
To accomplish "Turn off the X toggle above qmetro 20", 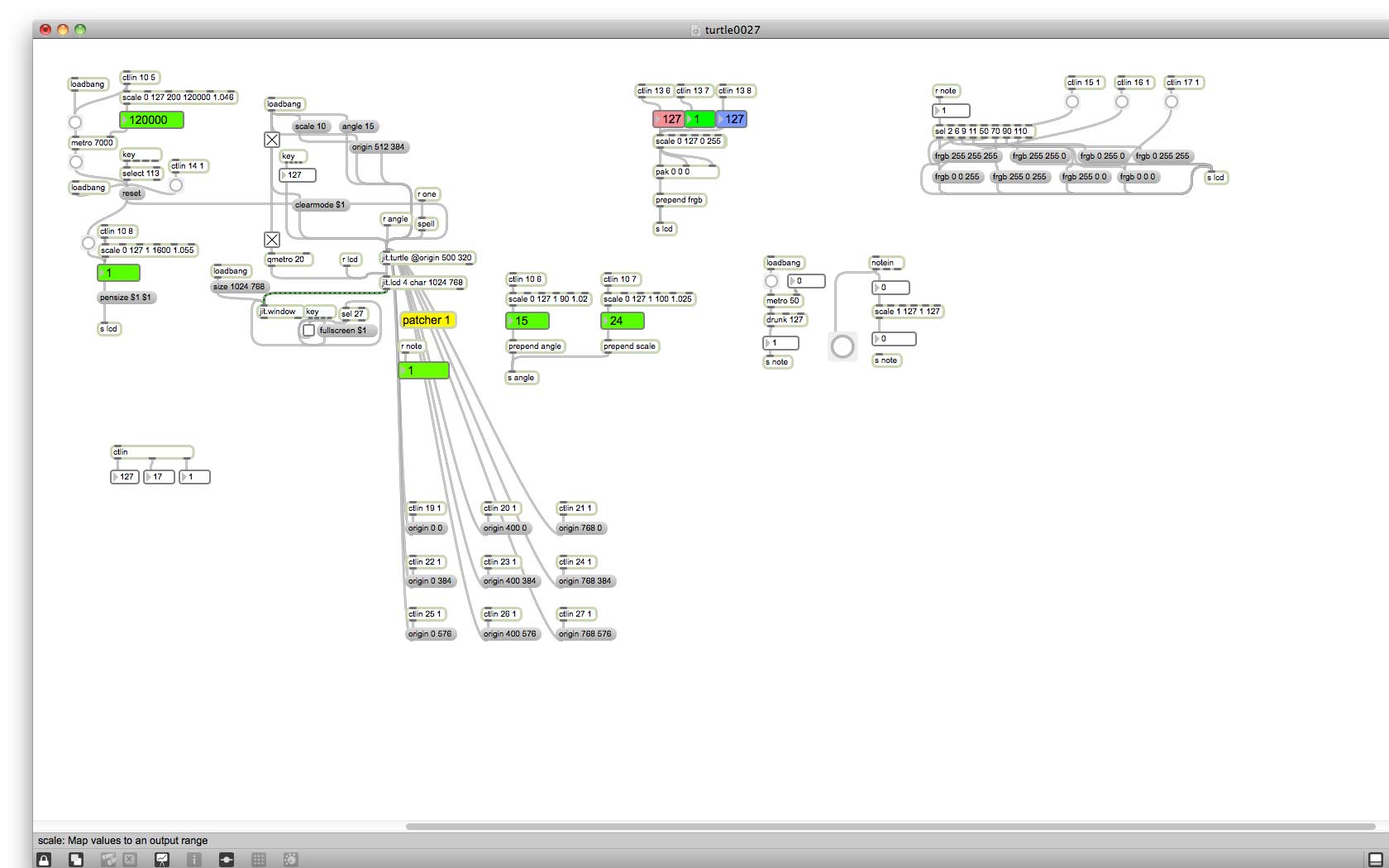I will pyautogui.click(x=272, y=240).
